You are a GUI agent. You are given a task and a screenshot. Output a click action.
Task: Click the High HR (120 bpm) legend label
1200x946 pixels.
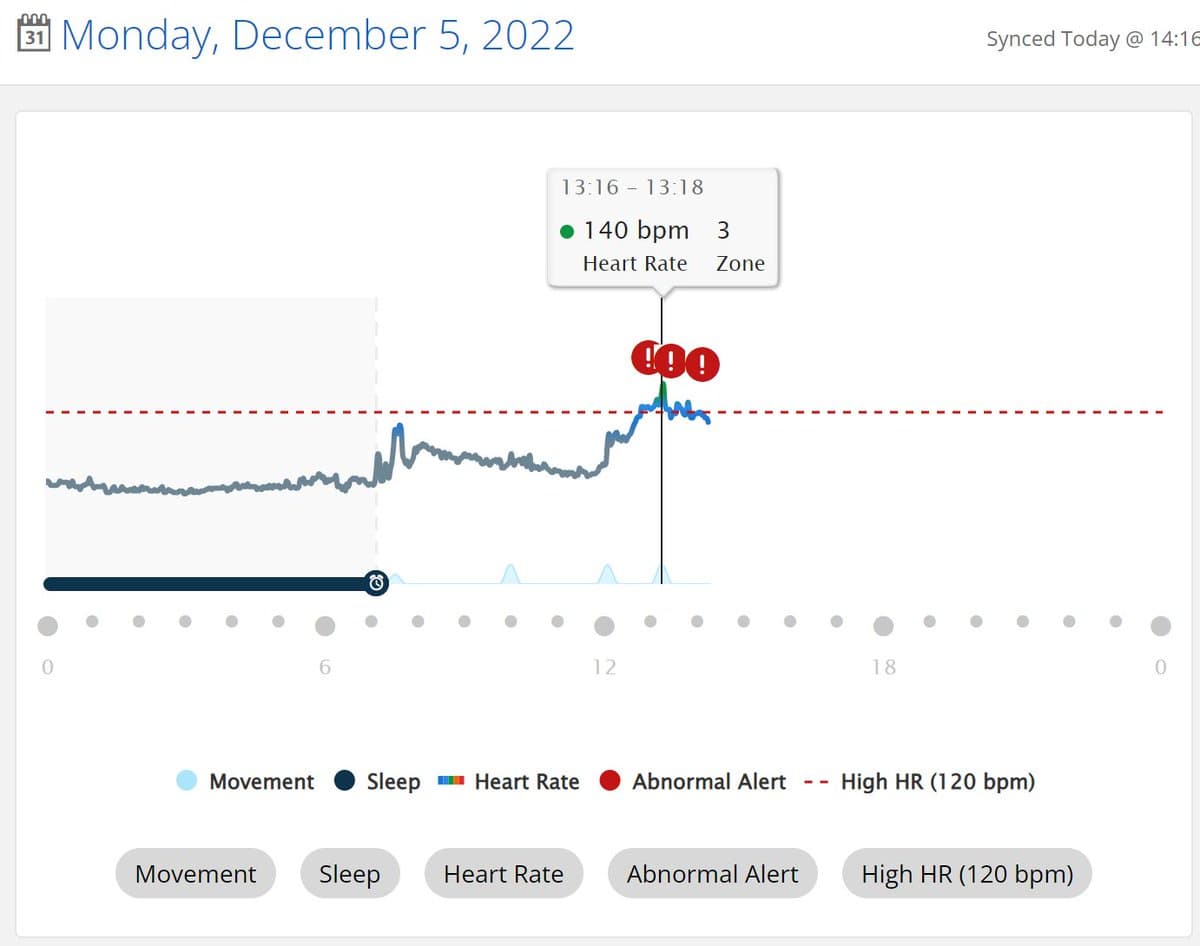pyautogui.click(x=937, y=782)
